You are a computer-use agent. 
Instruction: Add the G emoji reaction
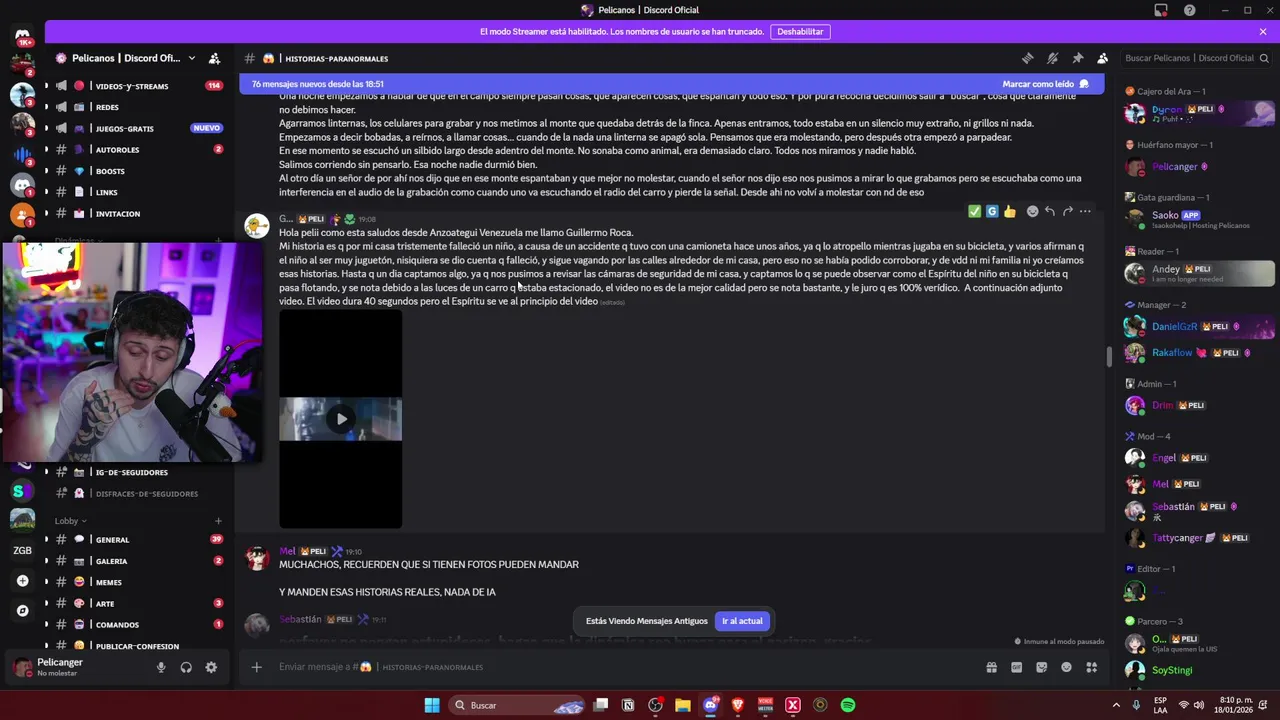point(992,211)
